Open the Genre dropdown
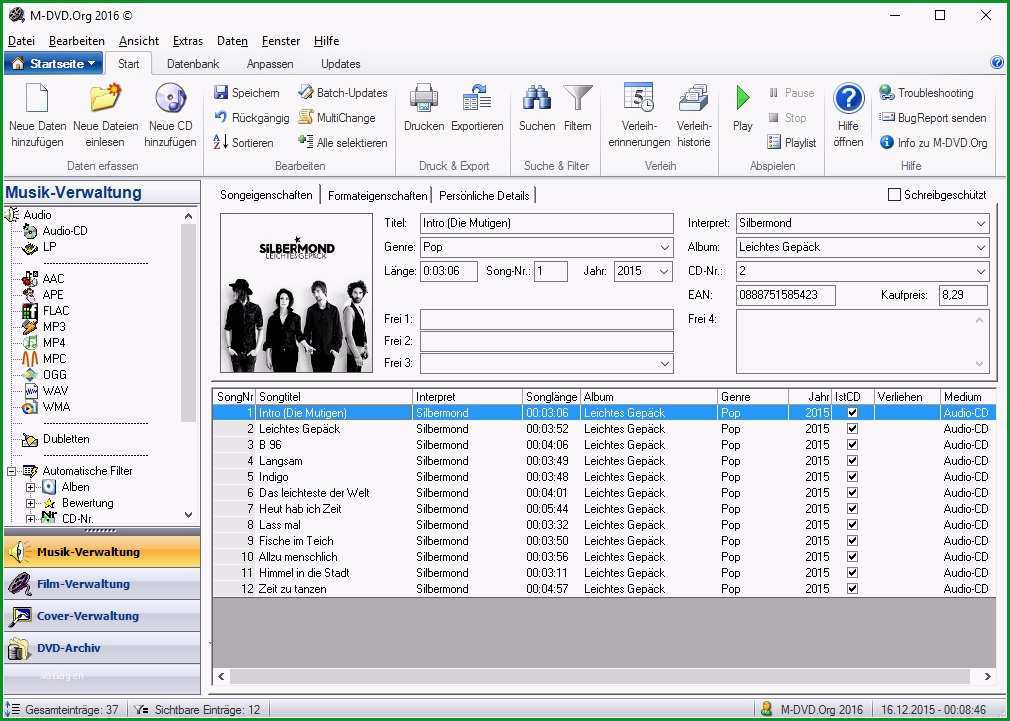The height and width of the screenshot is (721, 1010). click(x=665, y=247)
